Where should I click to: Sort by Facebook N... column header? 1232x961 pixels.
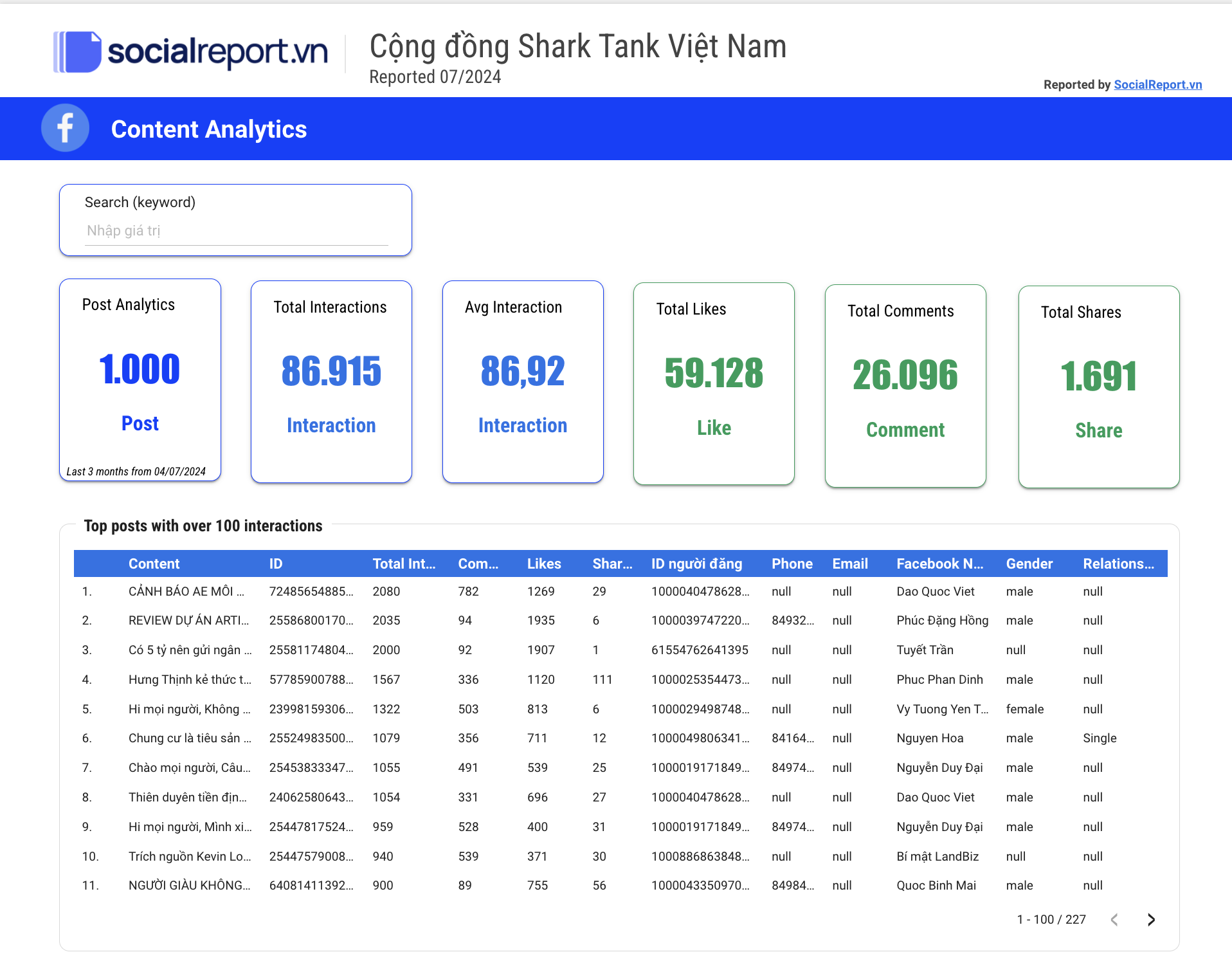[940, 563]
